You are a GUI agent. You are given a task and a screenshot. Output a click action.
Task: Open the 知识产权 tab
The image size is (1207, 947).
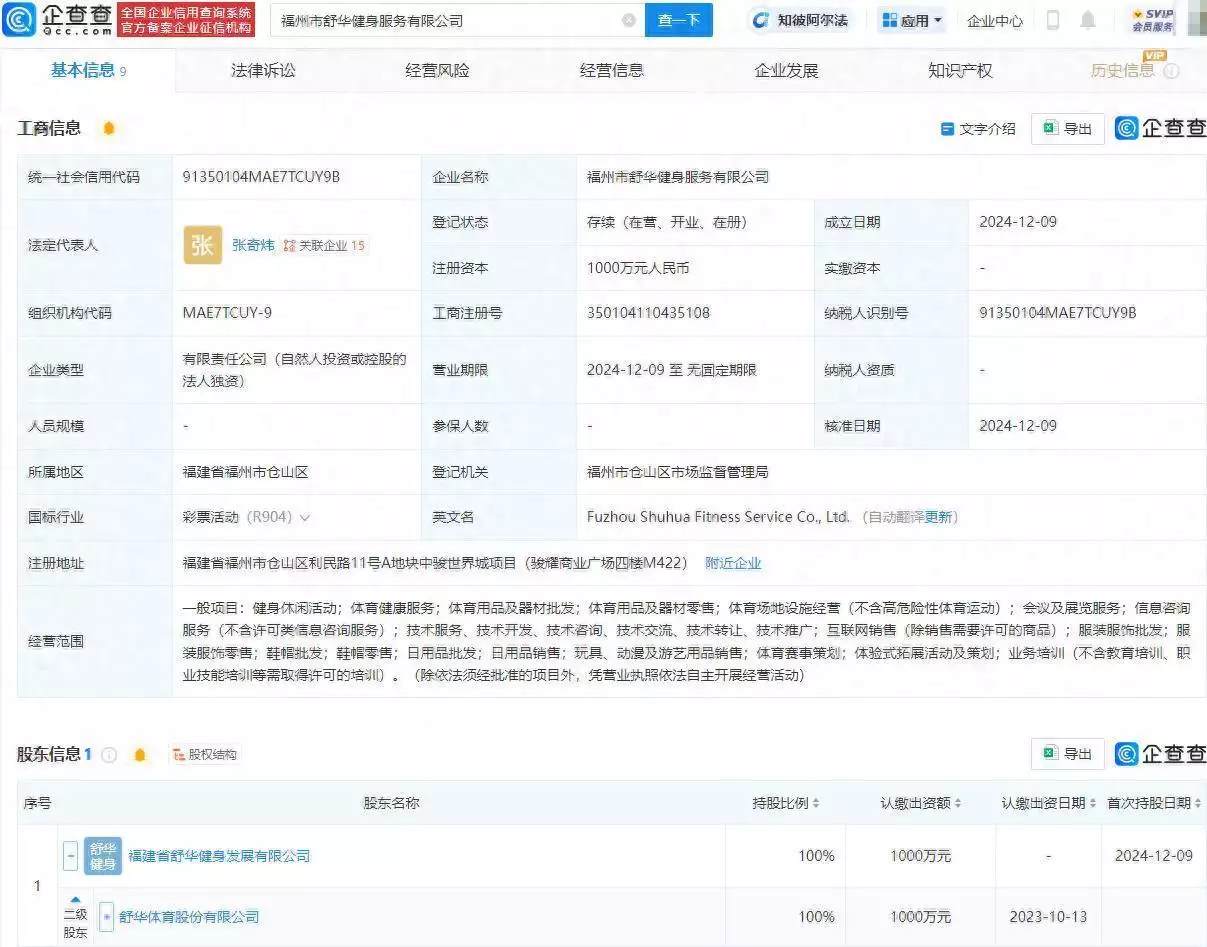click(x=960, y=71)
